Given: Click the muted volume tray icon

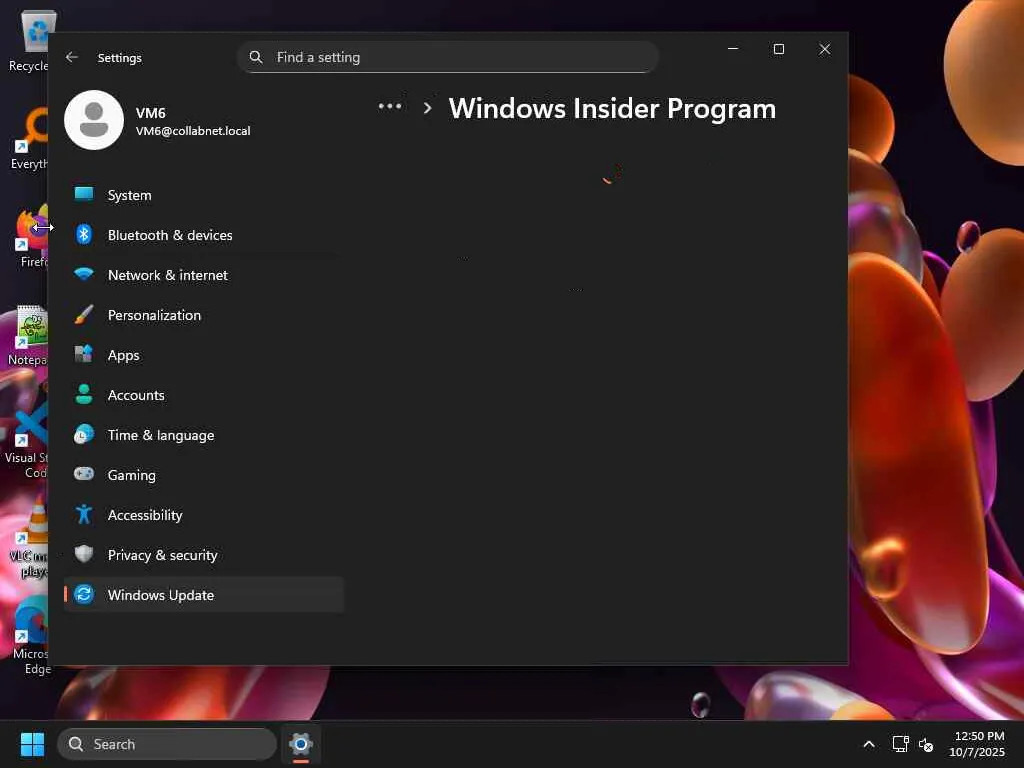Looking at the screenshot, I should 926,744.
